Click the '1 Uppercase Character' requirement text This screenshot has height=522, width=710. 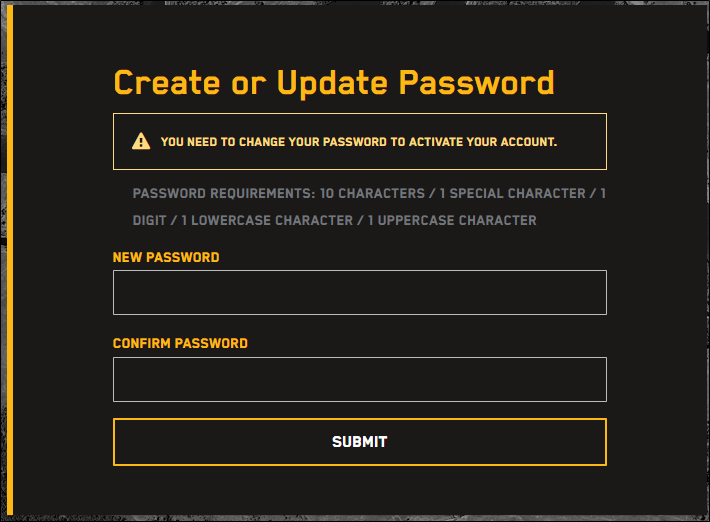pos(452,220)
